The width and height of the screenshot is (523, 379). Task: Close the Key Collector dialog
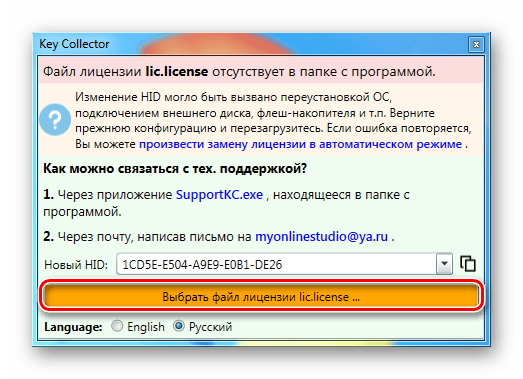[x=476, y=44]
